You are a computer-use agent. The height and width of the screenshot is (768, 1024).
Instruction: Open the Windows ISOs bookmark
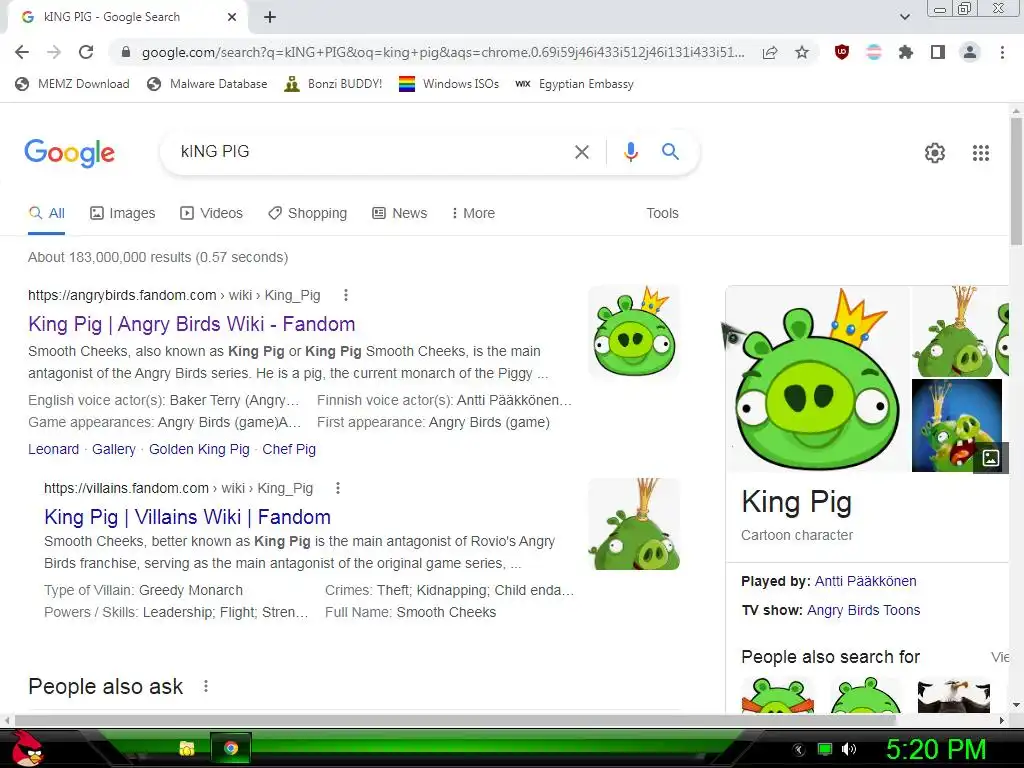(449, 84)
